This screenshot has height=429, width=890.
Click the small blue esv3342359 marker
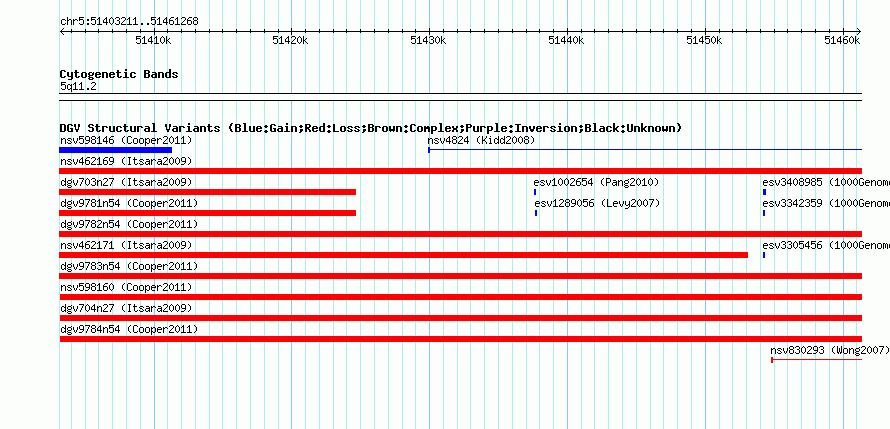tap(764, 213)
